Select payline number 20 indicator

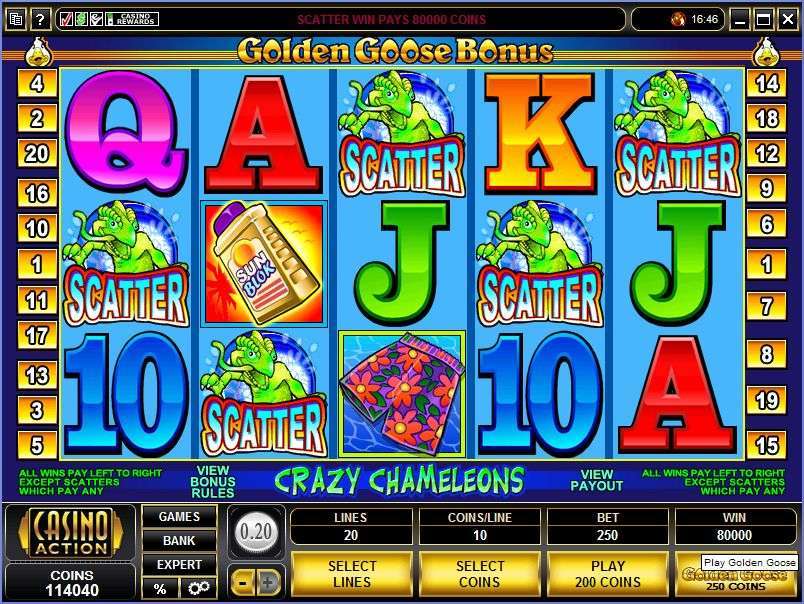click(37, 153)
